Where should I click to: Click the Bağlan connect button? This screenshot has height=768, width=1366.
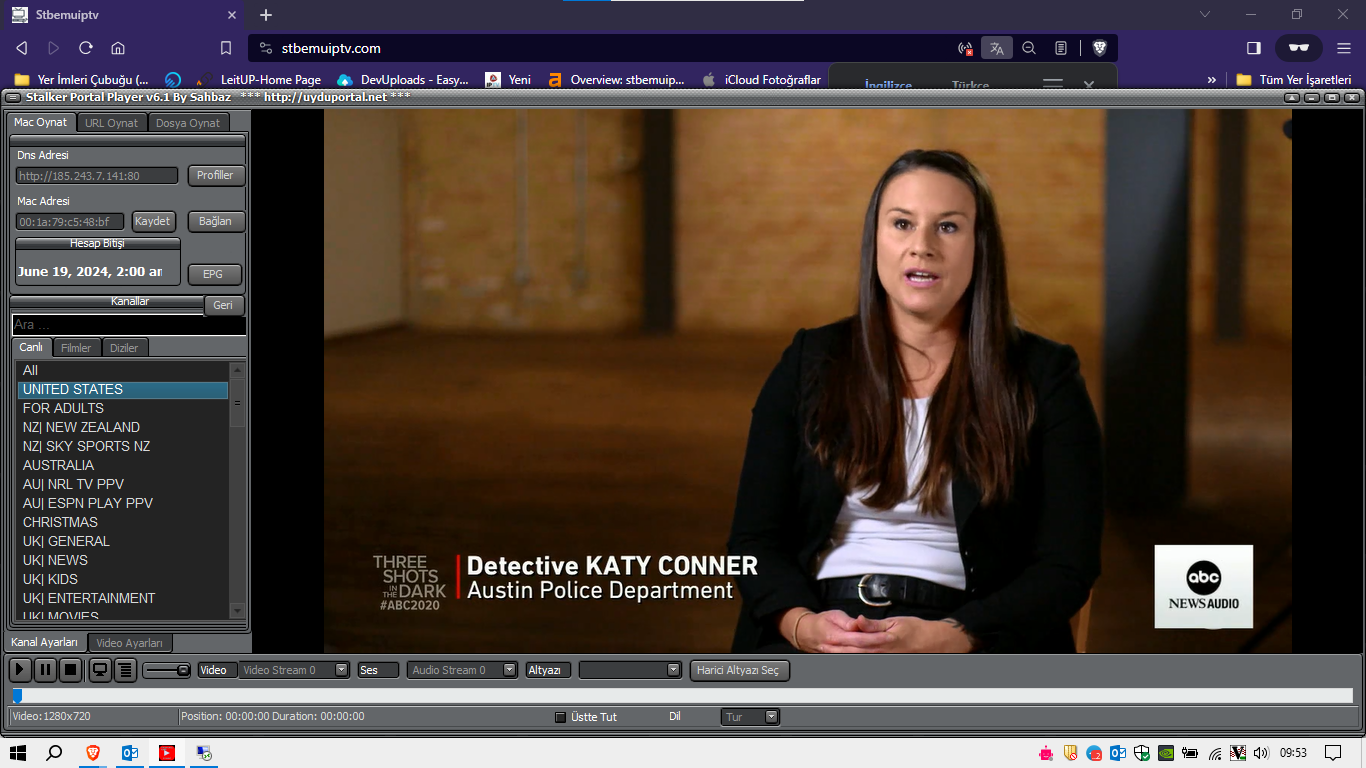(x=215, y=221)
